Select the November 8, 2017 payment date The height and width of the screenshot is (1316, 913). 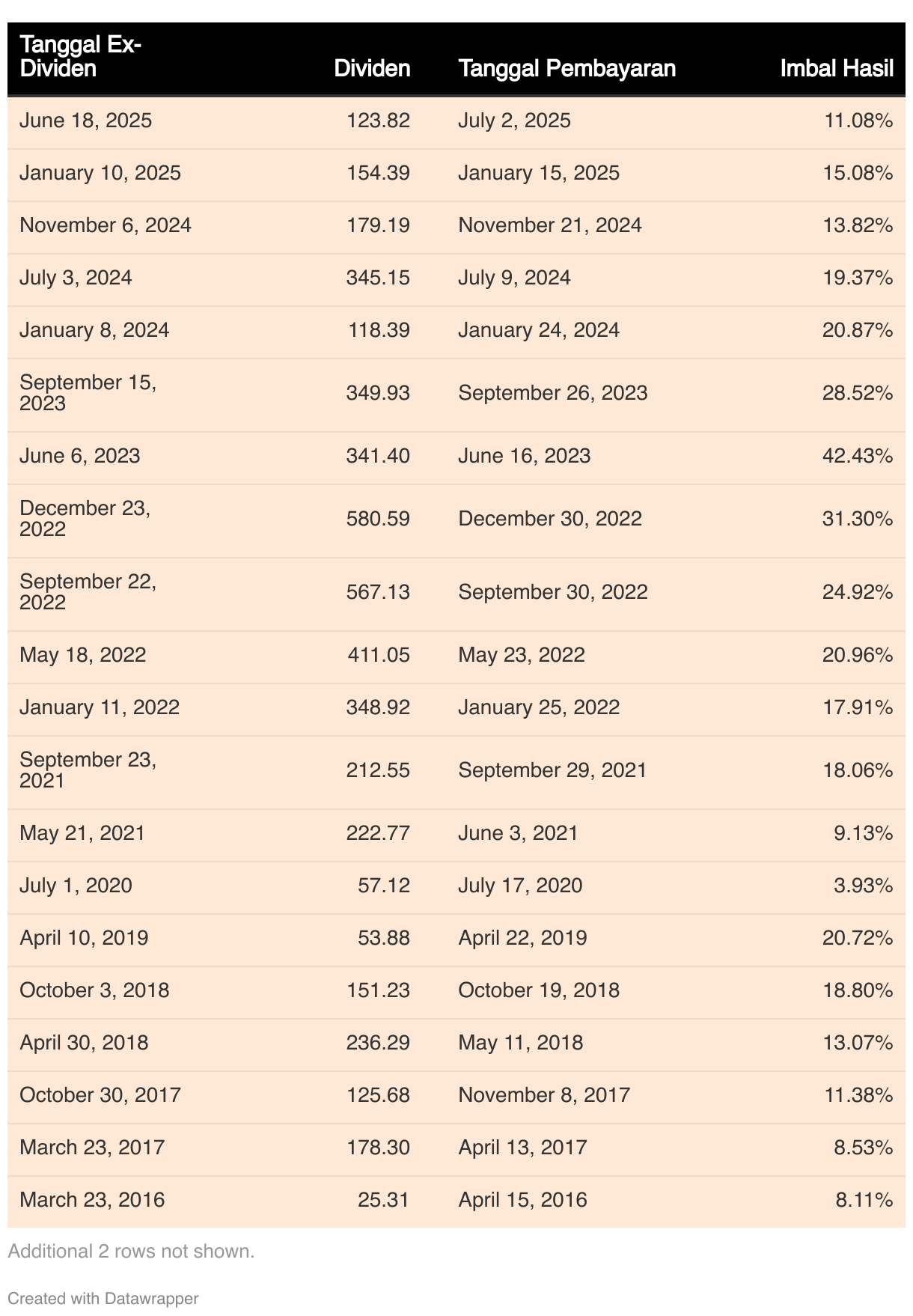pyautogui.click(x=544, y=1095)
